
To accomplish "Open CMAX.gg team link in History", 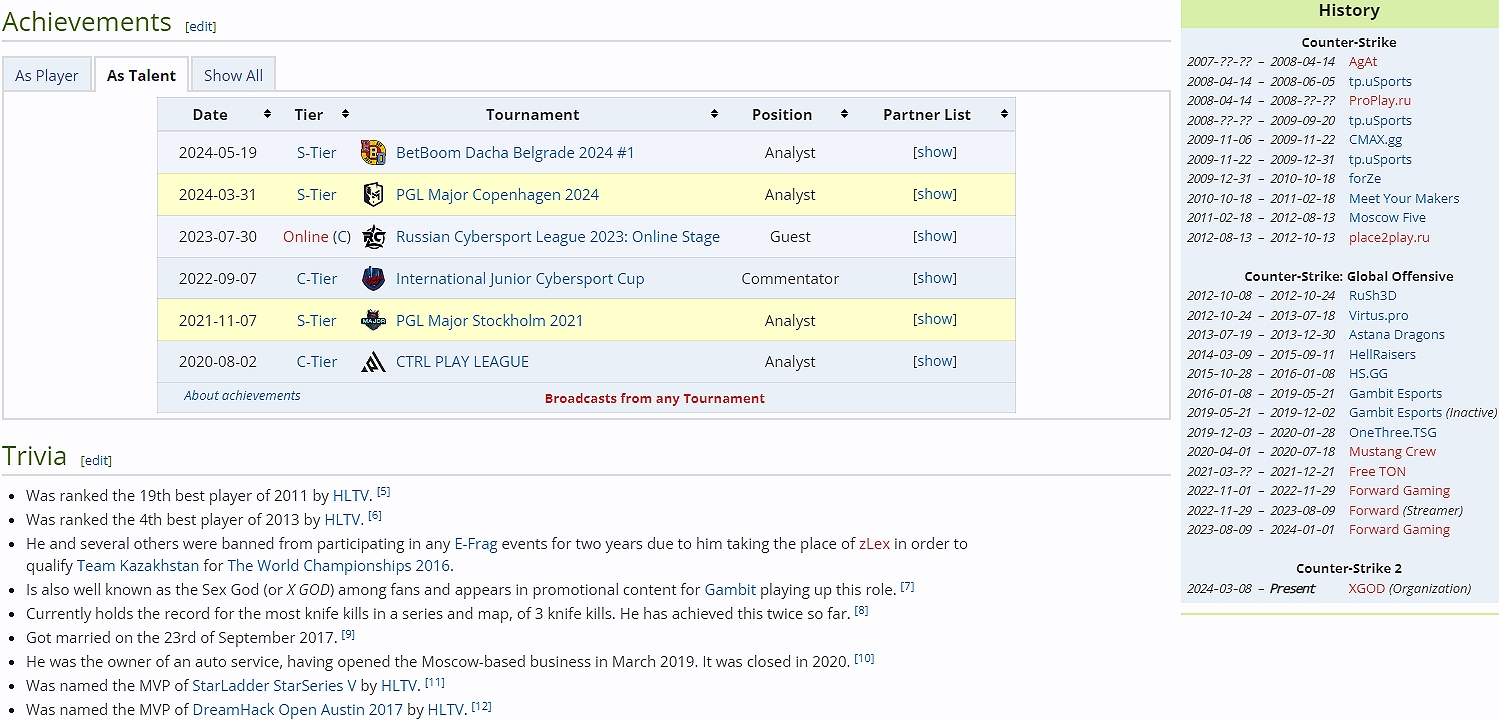I will tap(1376, 140).
